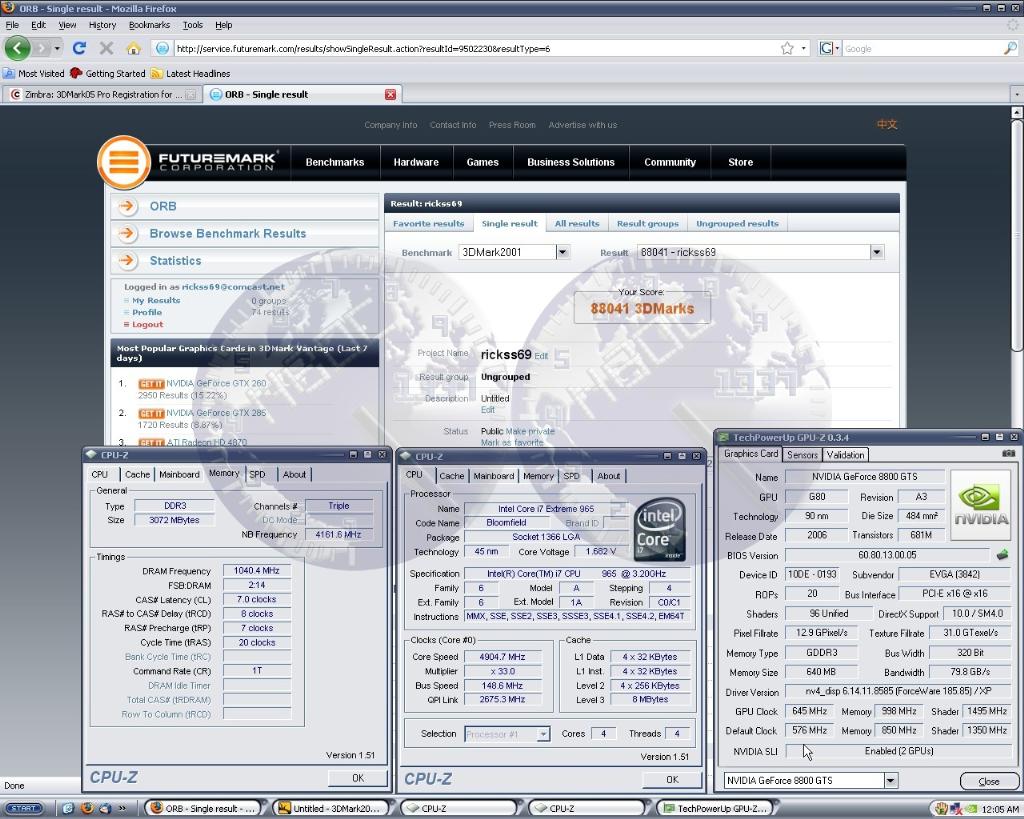
Task: Click the GET IT badge for GTX 260
Action: tap(151, 384)
